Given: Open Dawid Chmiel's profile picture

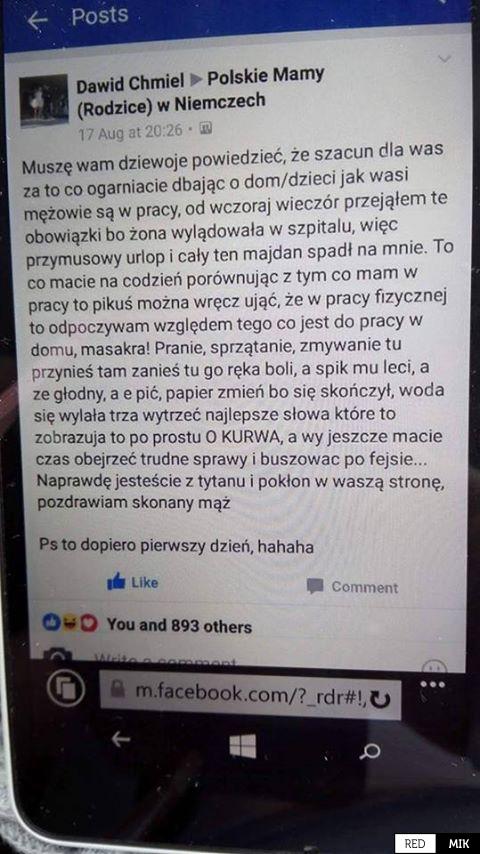Looking at the screenshot, I should [x=44, y=100].
